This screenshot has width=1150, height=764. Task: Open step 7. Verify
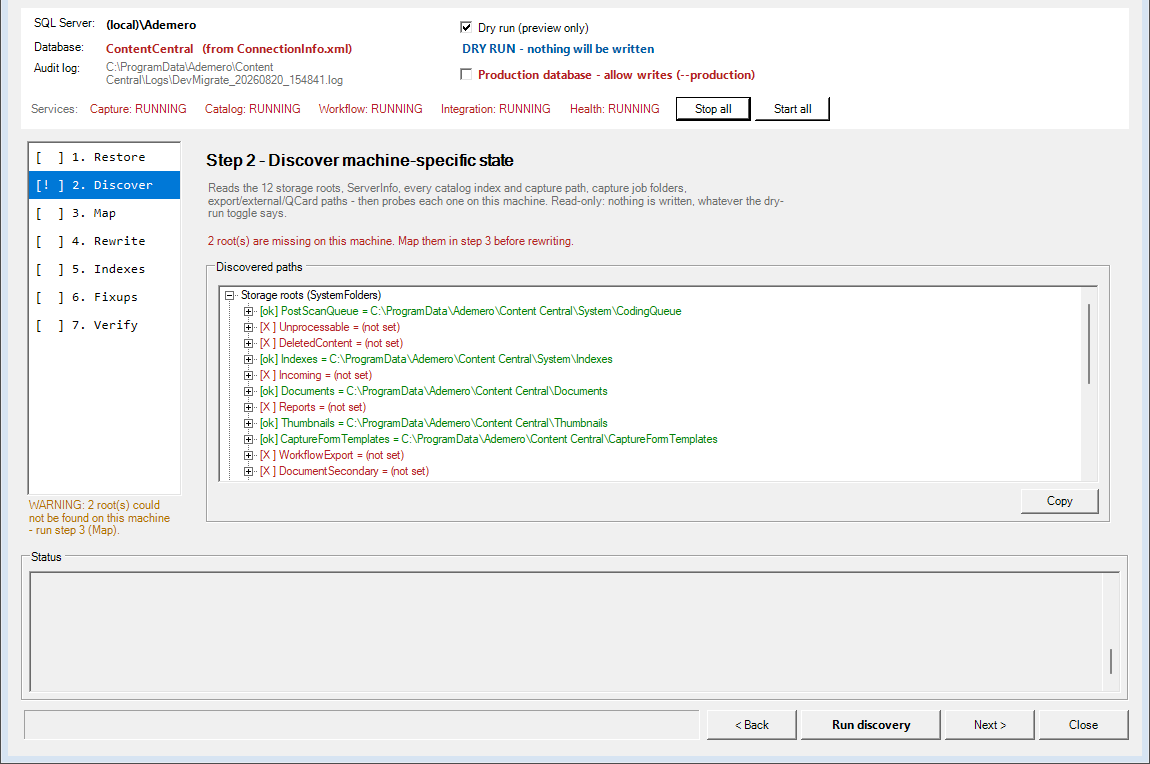(x=104, y=324)
